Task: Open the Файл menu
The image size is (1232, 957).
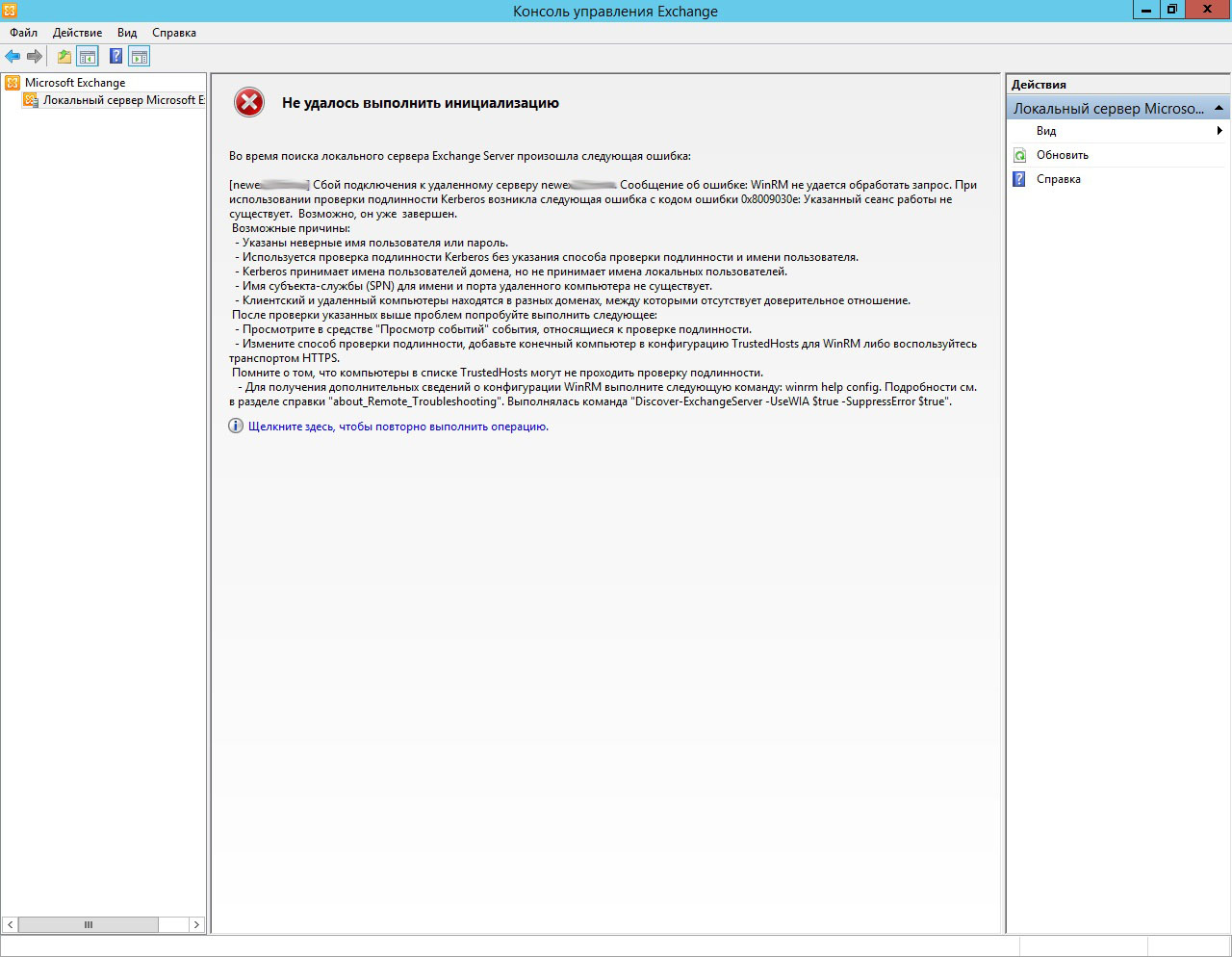Action: coord(24,33)
